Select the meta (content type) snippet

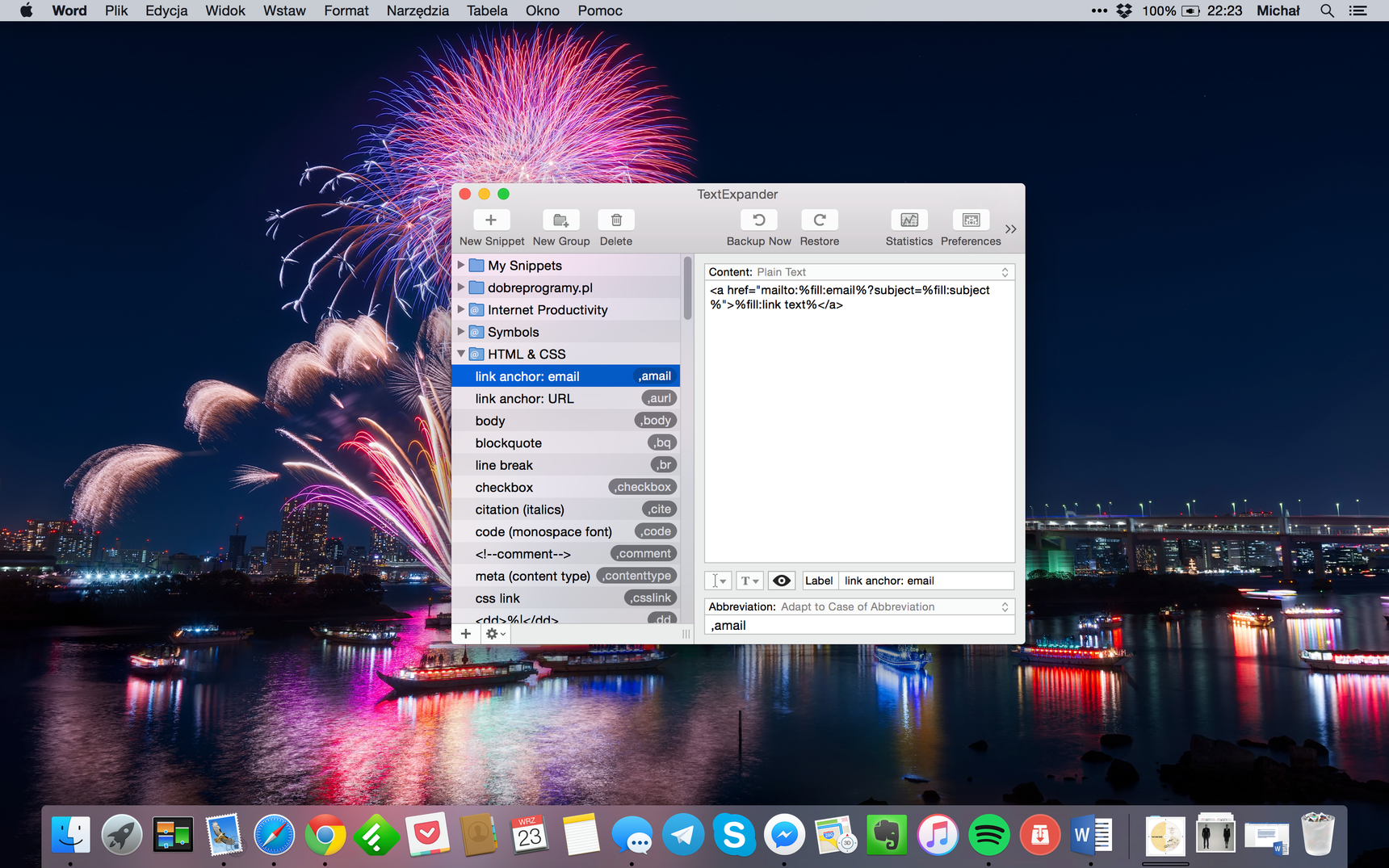pyautogui.click(x=566, y=577)
